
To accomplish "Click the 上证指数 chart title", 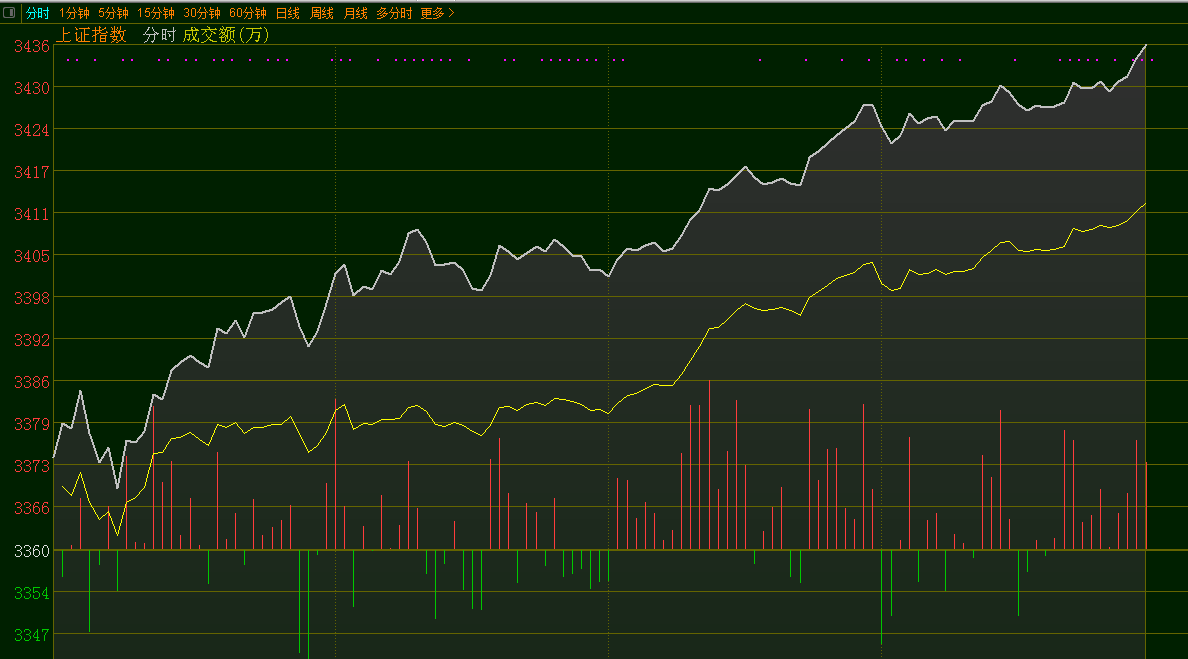I will coord(91,35).
